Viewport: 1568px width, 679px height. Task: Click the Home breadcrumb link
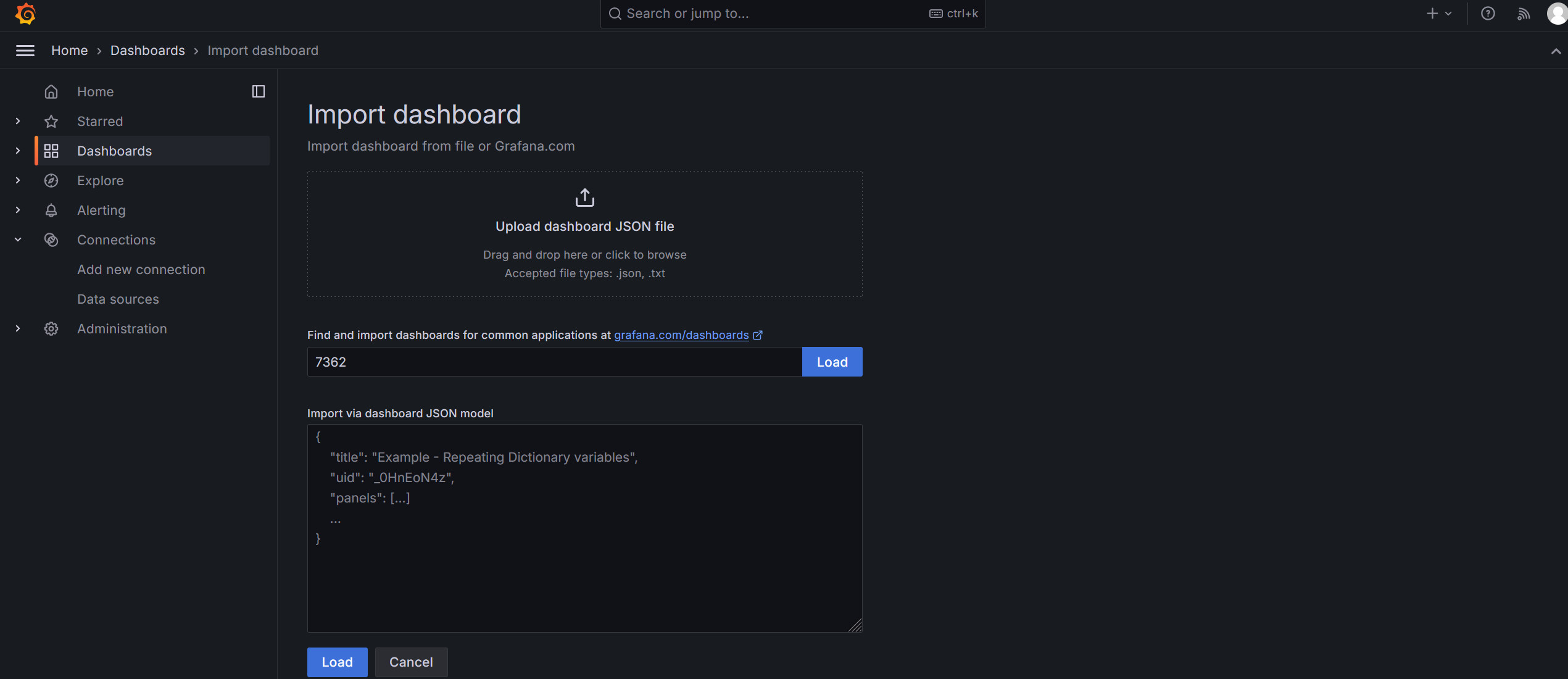click(x=69, y=51)
